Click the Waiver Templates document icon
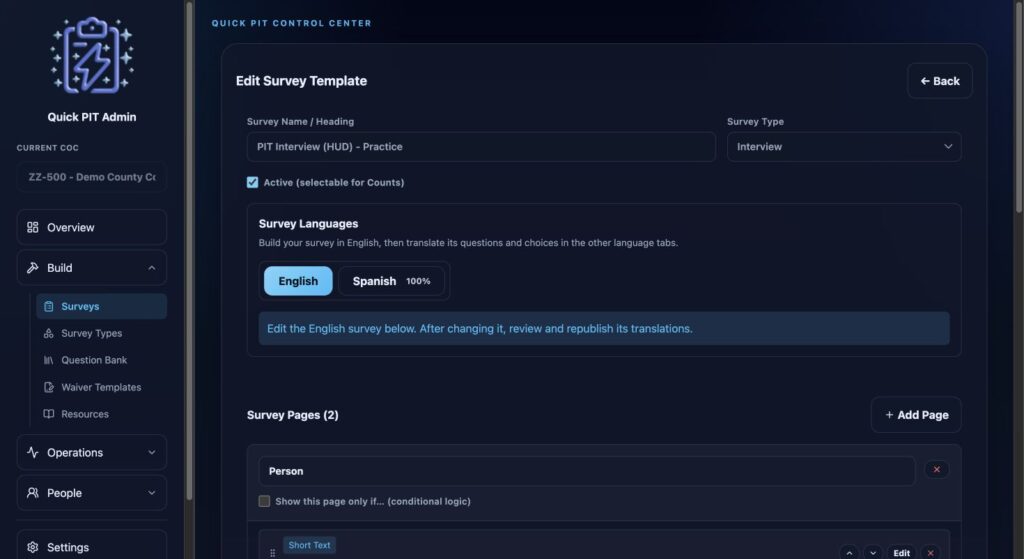The image size is (1024, 559). point(48,387)
